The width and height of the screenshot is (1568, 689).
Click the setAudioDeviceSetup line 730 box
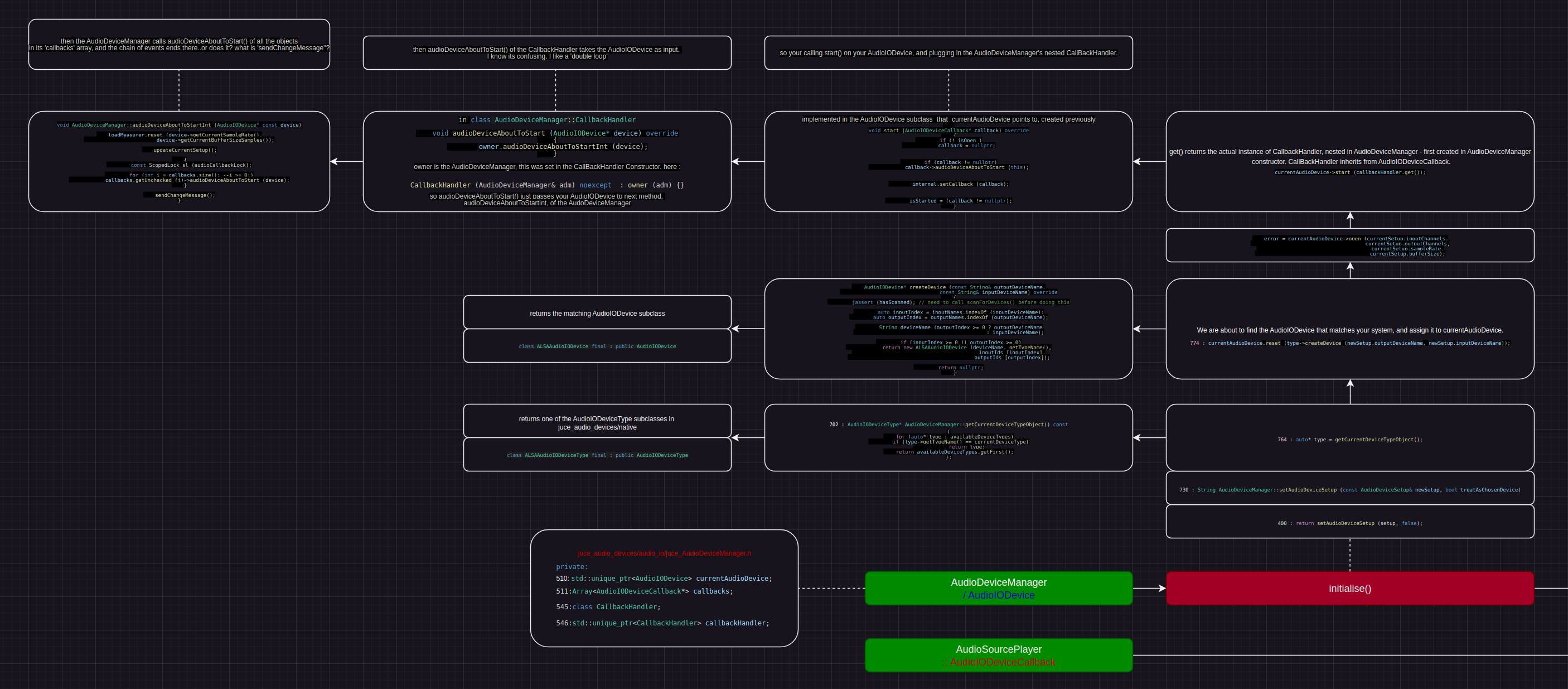pyautogui.click(x=1349, y=489)
